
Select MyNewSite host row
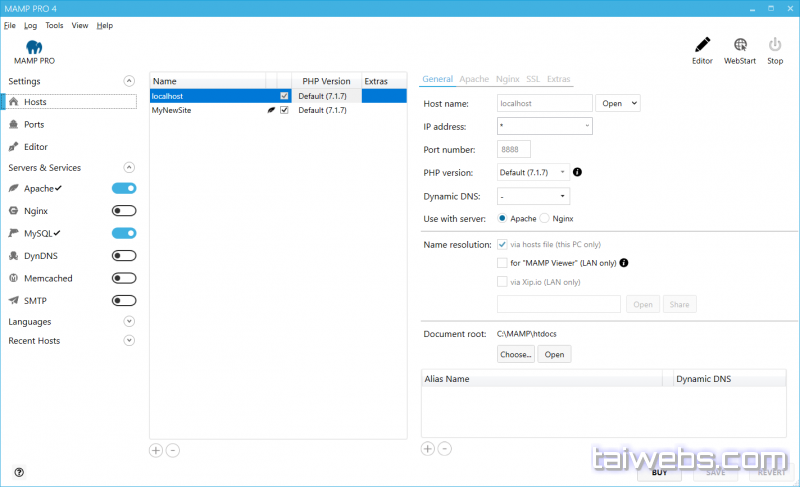[x=278, y=110]
